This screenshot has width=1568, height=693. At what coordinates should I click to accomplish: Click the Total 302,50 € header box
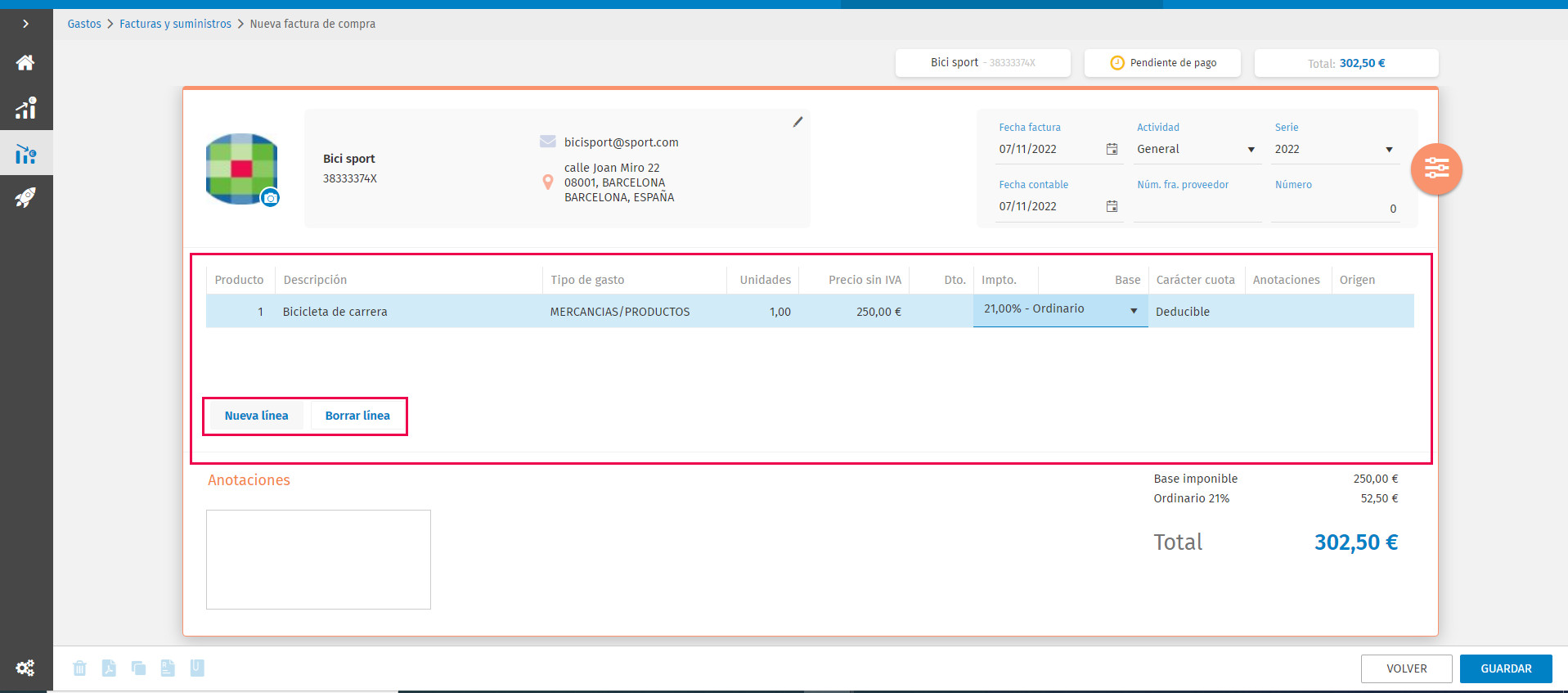tap(1346, 63)
